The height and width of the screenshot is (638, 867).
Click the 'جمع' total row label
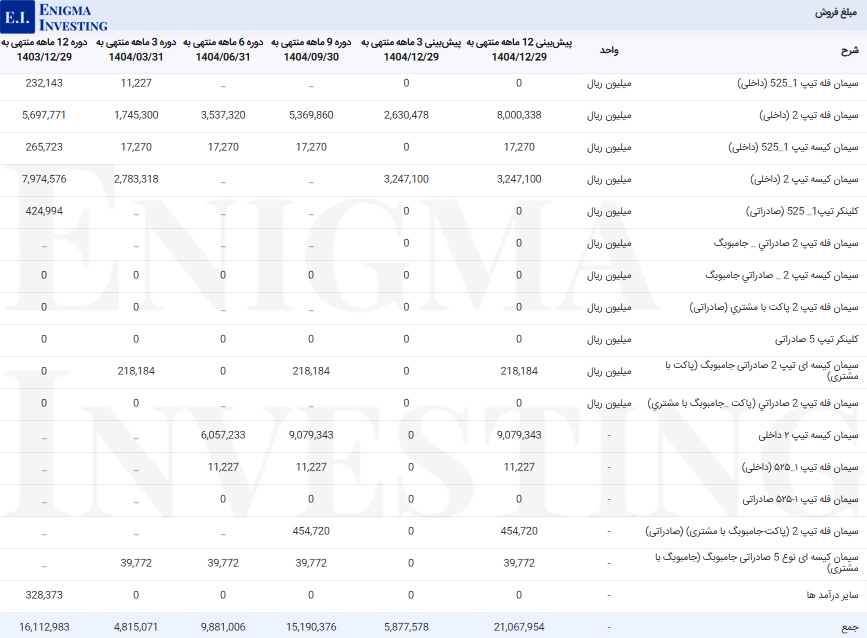coord(849,627)
